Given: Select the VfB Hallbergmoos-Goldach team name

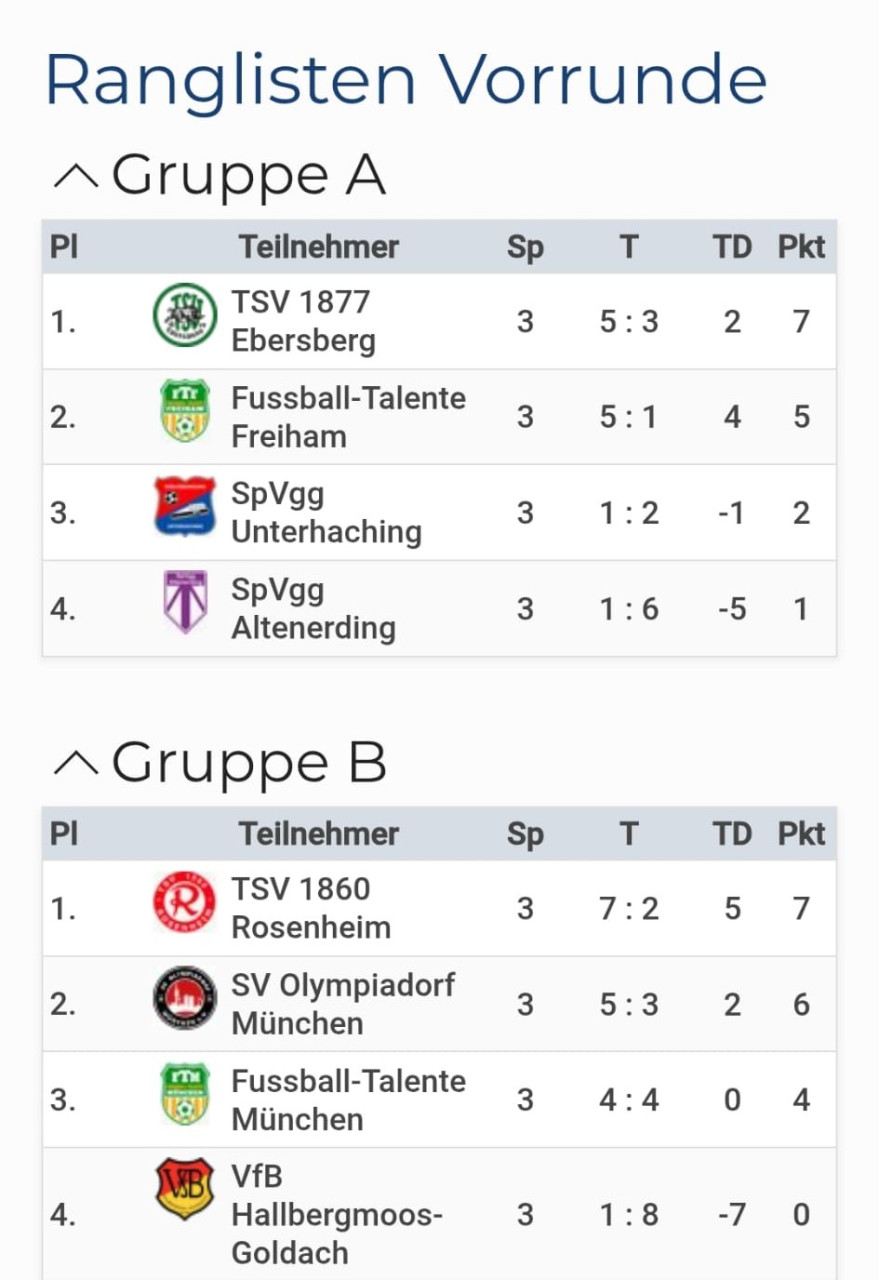Looking at the screenshot, I should tap(337, 1215).
